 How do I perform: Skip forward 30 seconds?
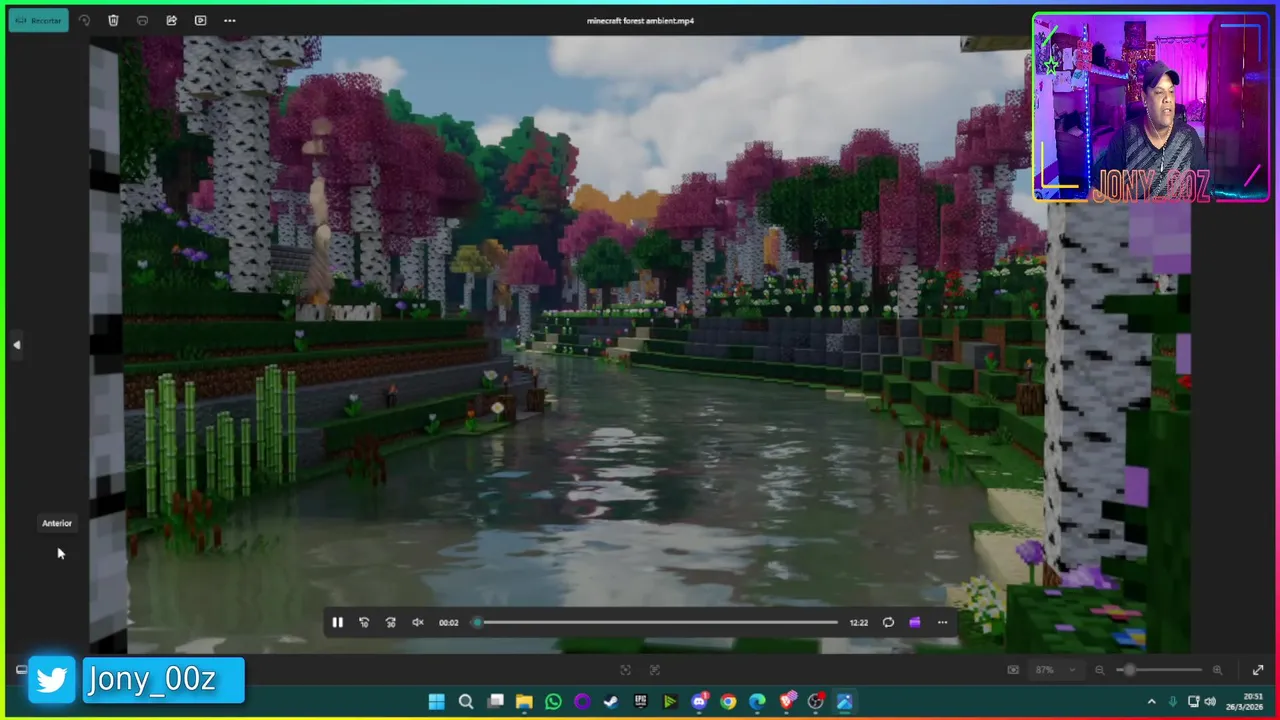click(x=391, y=622)
